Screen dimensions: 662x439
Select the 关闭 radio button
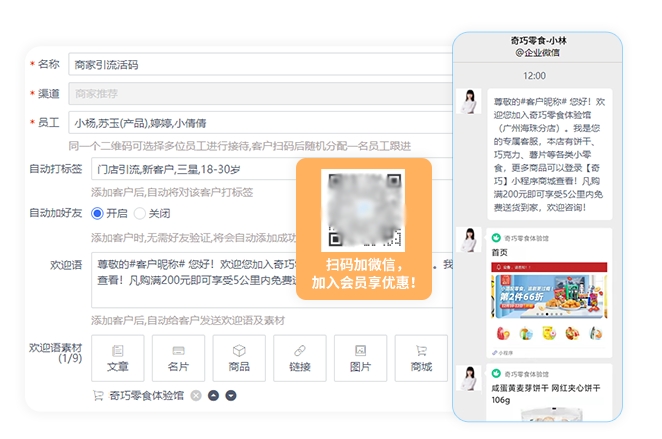[x=140, y=214]
